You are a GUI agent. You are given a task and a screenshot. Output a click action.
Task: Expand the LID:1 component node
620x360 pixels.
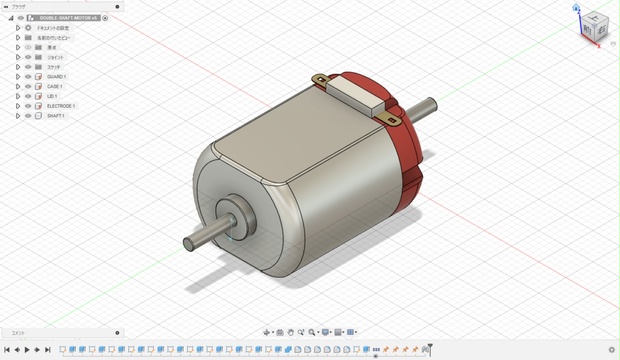[x=18, y=96]
